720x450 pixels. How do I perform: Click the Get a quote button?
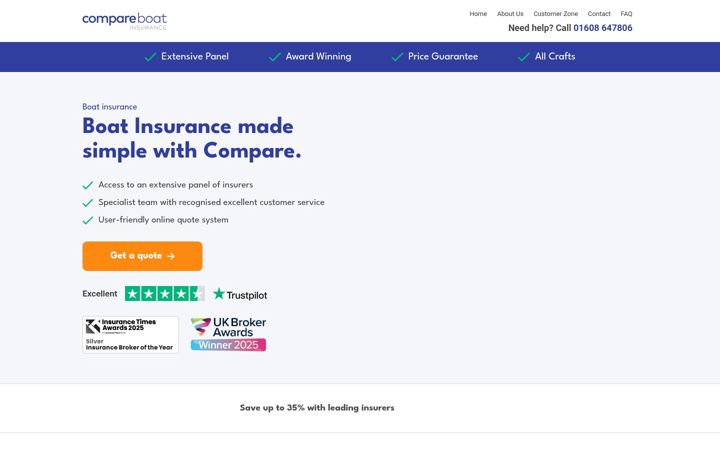tap(142, 256)
